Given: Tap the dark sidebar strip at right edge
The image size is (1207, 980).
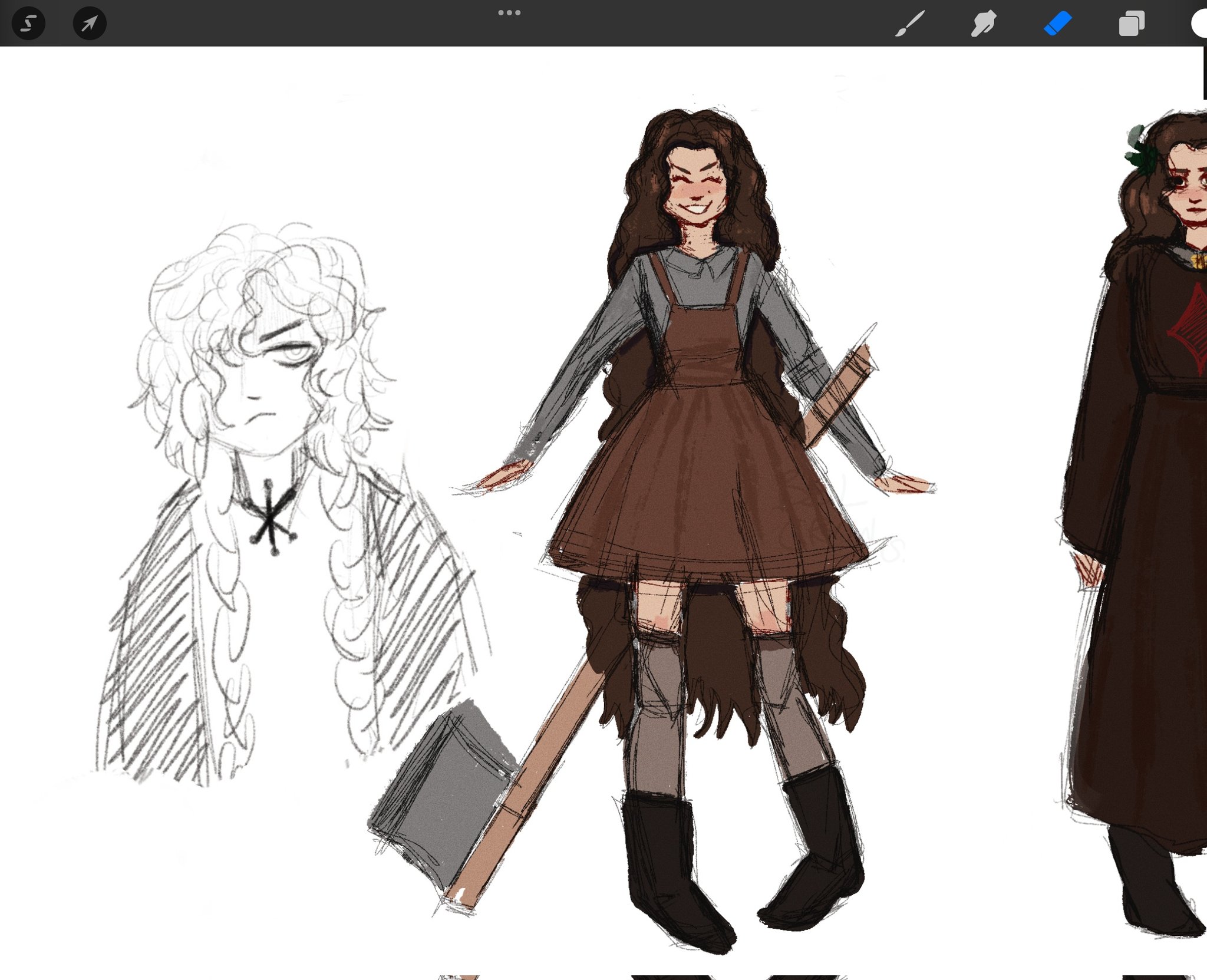Looking at the screenshot, I should (1204, 74).
